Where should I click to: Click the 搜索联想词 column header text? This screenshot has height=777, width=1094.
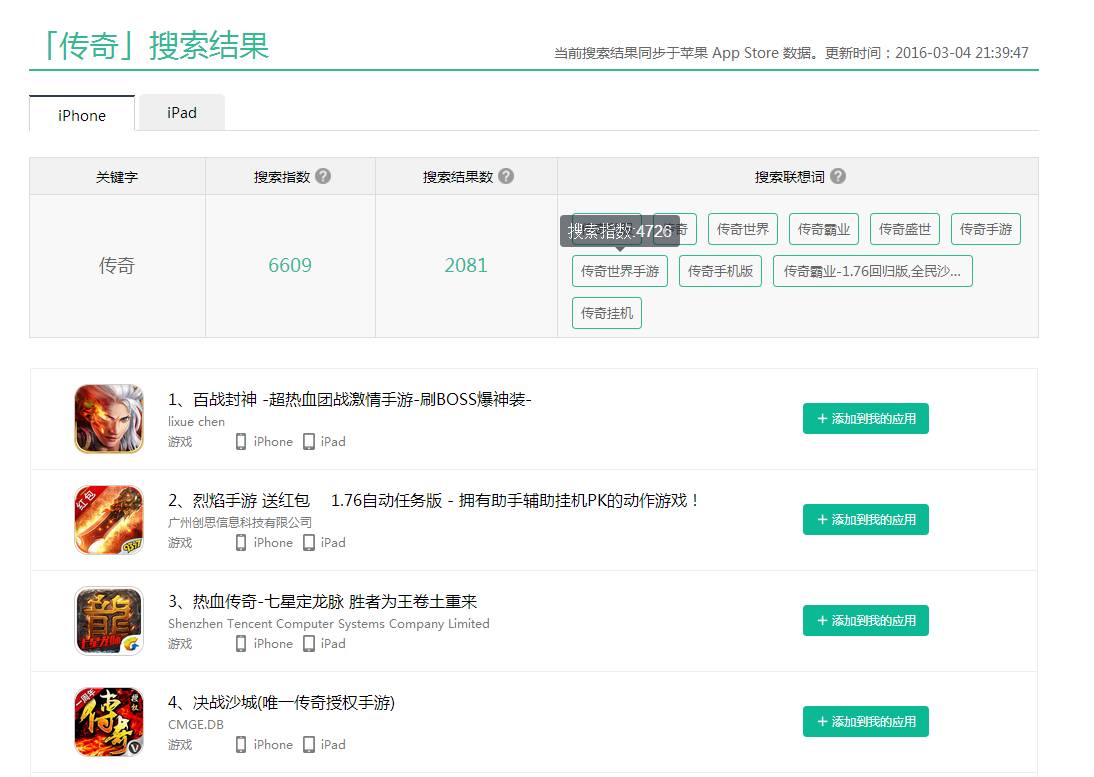[790, 177]
